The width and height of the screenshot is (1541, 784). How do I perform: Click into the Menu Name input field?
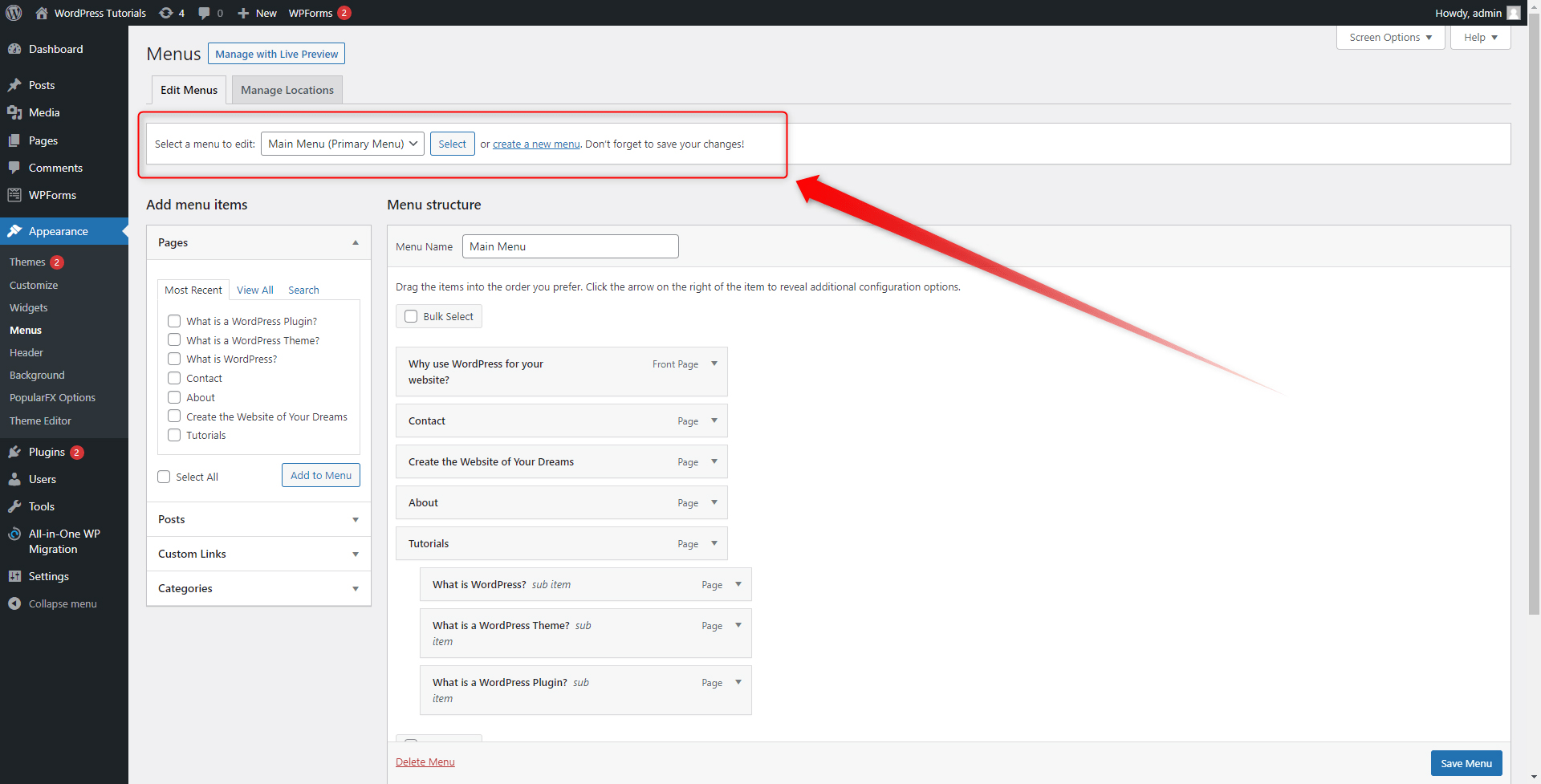(x=571, y=246)
